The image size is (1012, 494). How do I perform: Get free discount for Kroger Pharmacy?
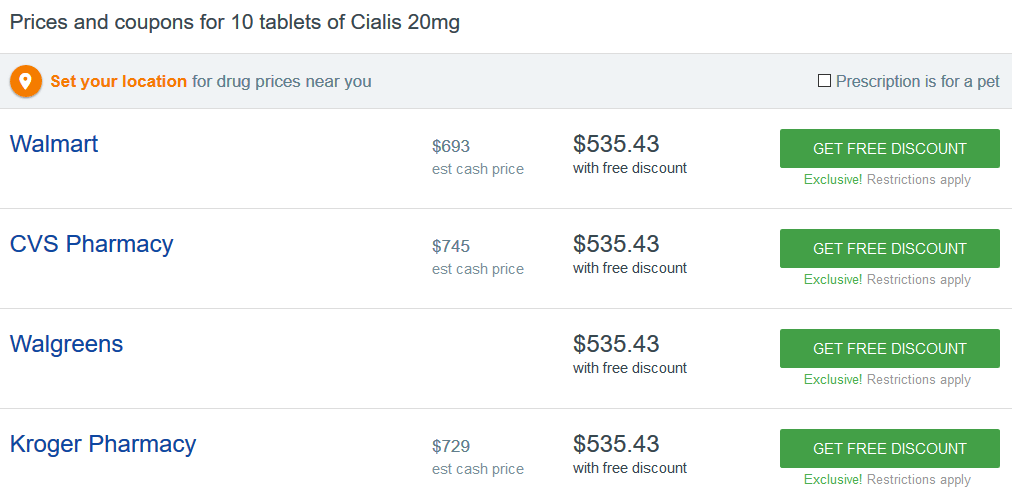[x=889, y=449]
